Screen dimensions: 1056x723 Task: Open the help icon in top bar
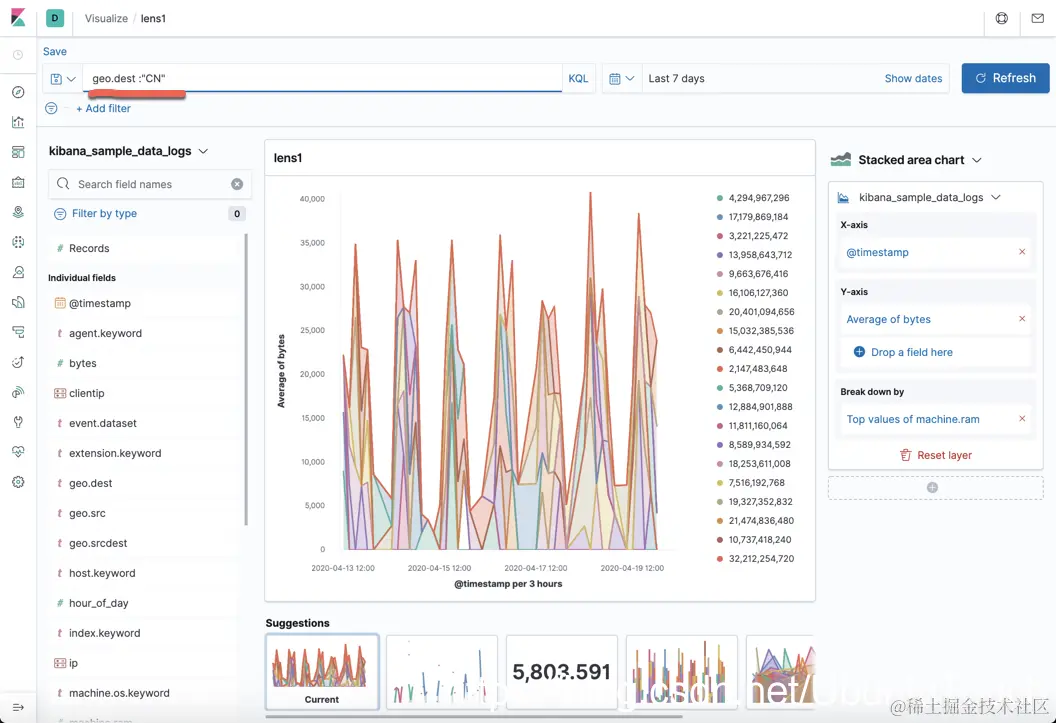click(1001, 19)
